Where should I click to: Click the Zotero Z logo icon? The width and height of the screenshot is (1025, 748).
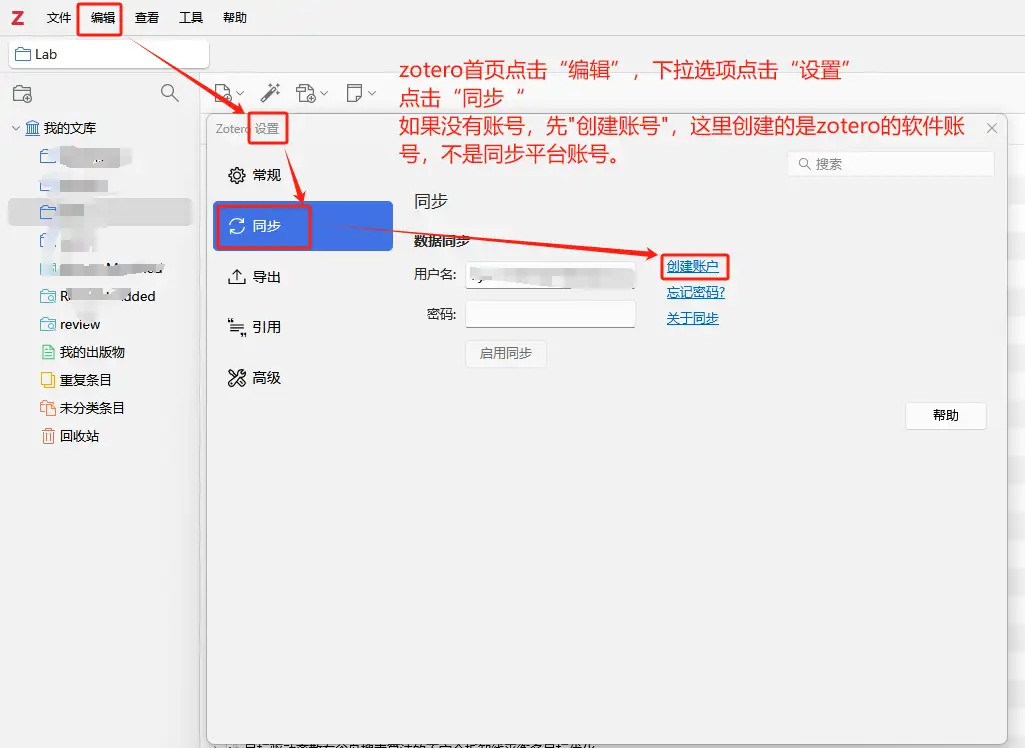18,18
